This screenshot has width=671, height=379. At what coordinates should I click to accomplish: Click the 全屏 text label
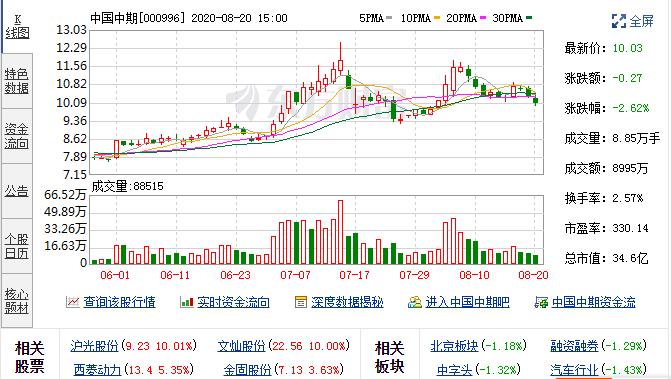click(641, 21)
